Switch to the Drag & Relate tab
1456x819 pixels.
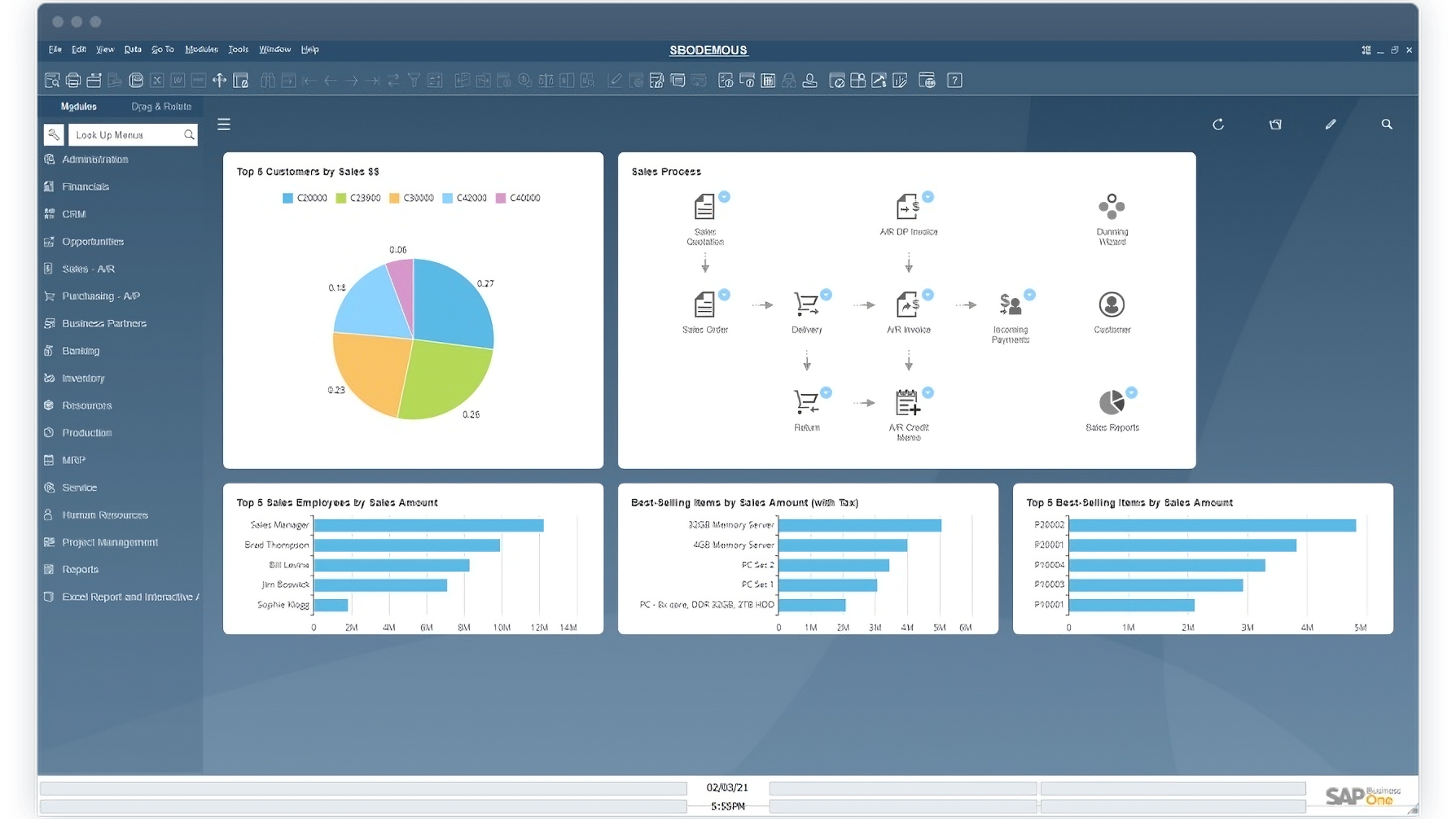(160, 106)
